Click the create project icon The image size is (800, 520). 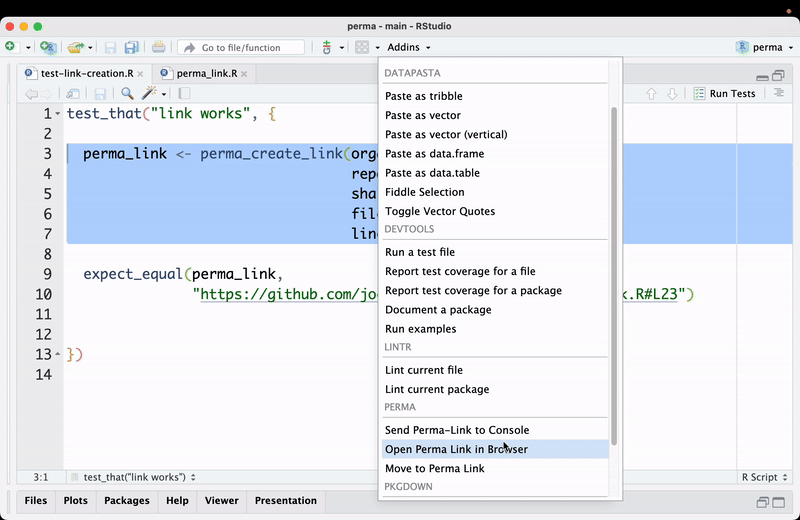click(48, 47)
